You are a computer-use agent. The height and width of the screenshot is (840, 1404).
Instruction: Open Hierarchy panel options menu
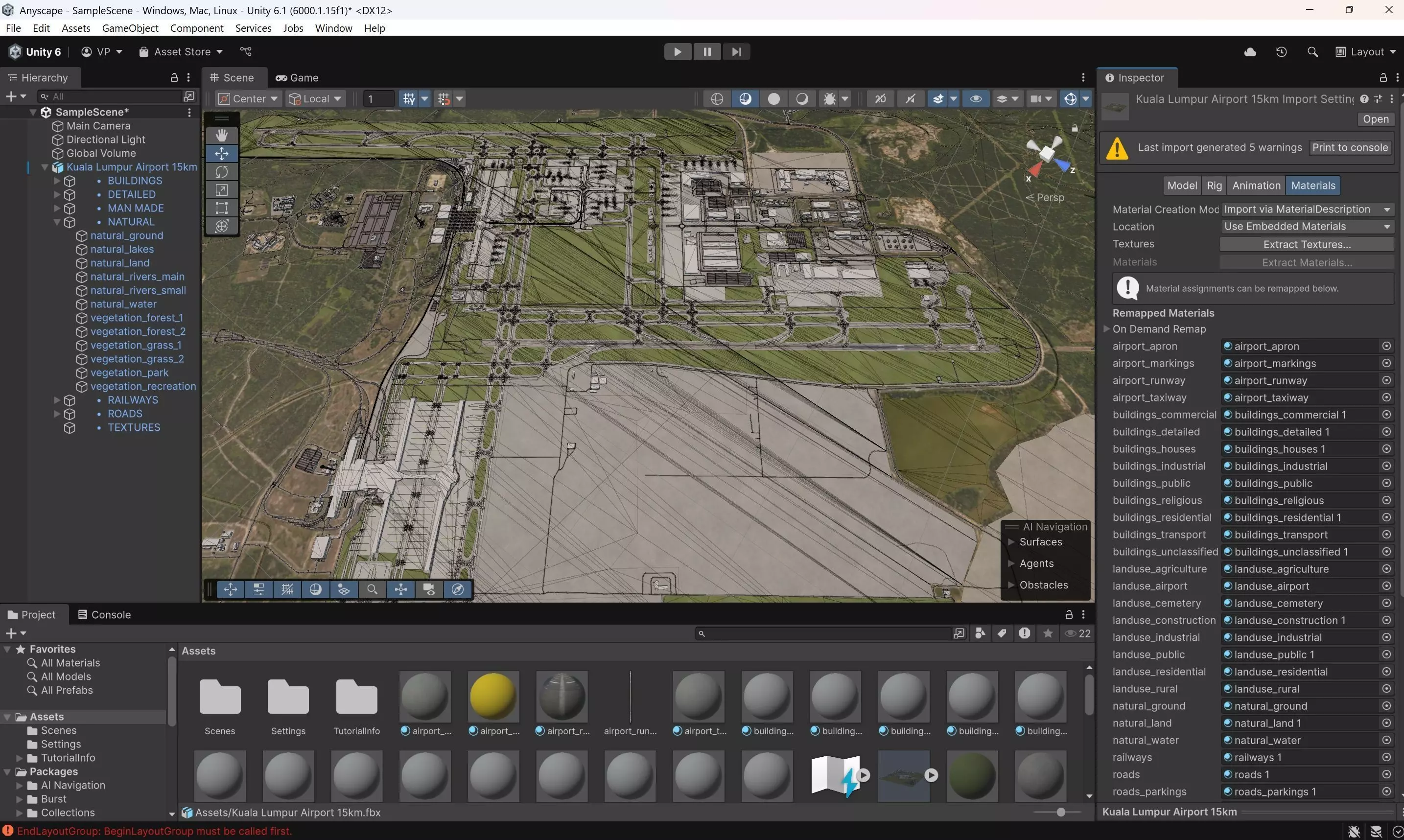(188, 77)
